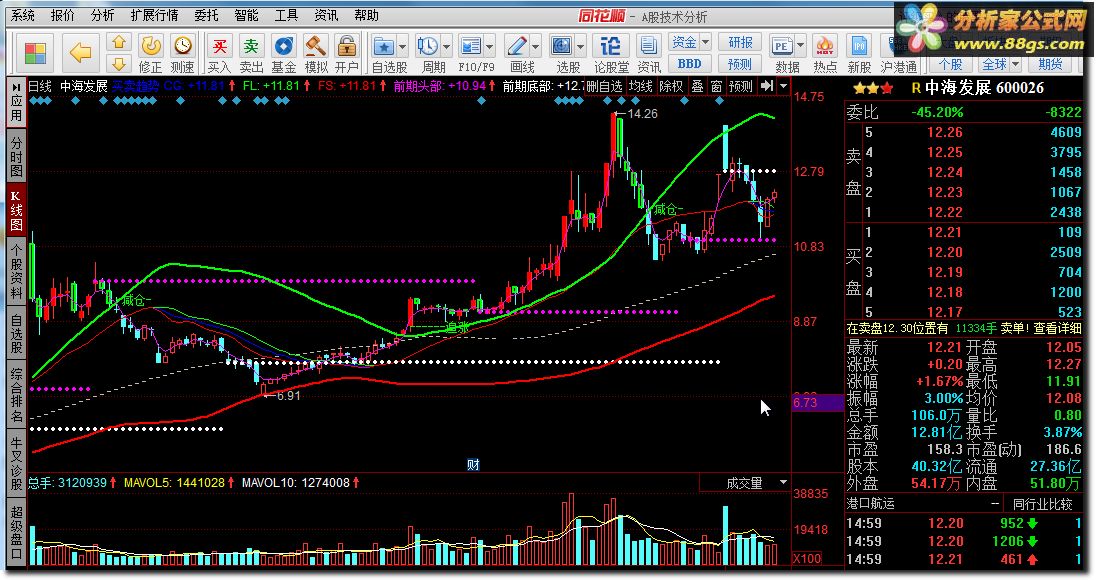Select the 画线 drawing pencil tool
The image size is (1096, 580).
[x=517, y=47]
